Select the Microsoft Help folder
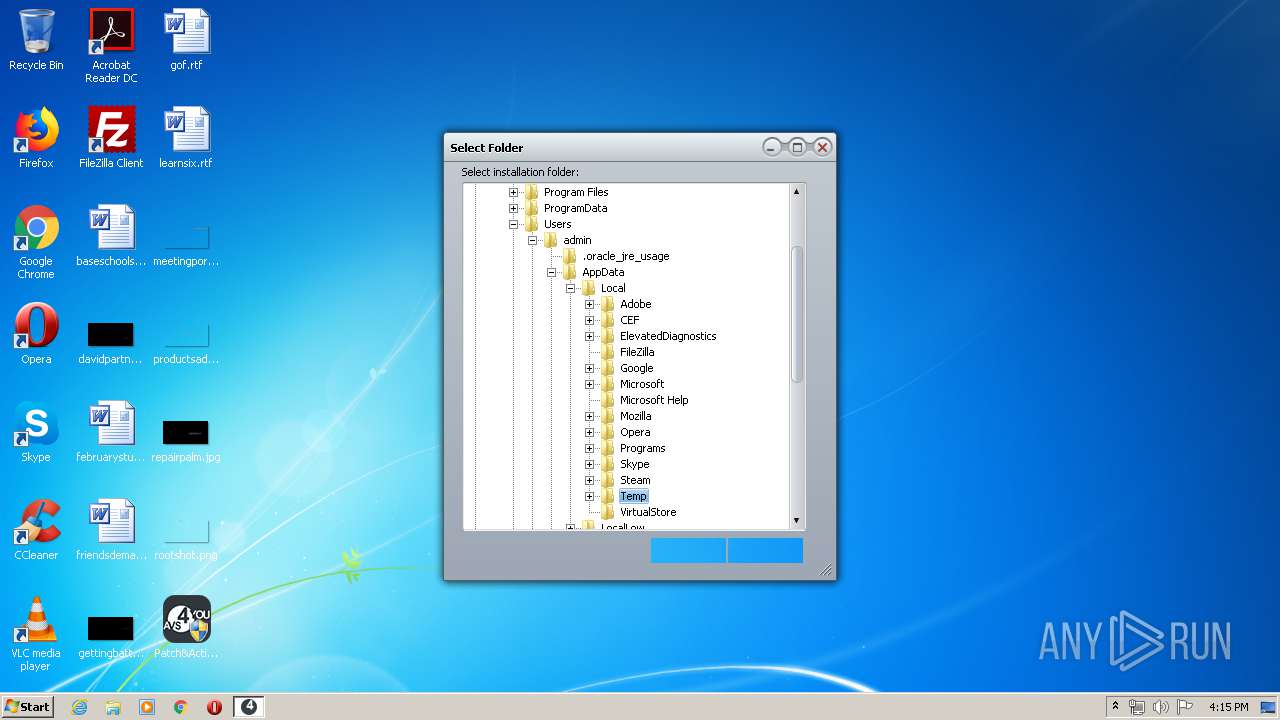Image resolution: width=1280 pixels, height=720 pixels. point(653,400)
